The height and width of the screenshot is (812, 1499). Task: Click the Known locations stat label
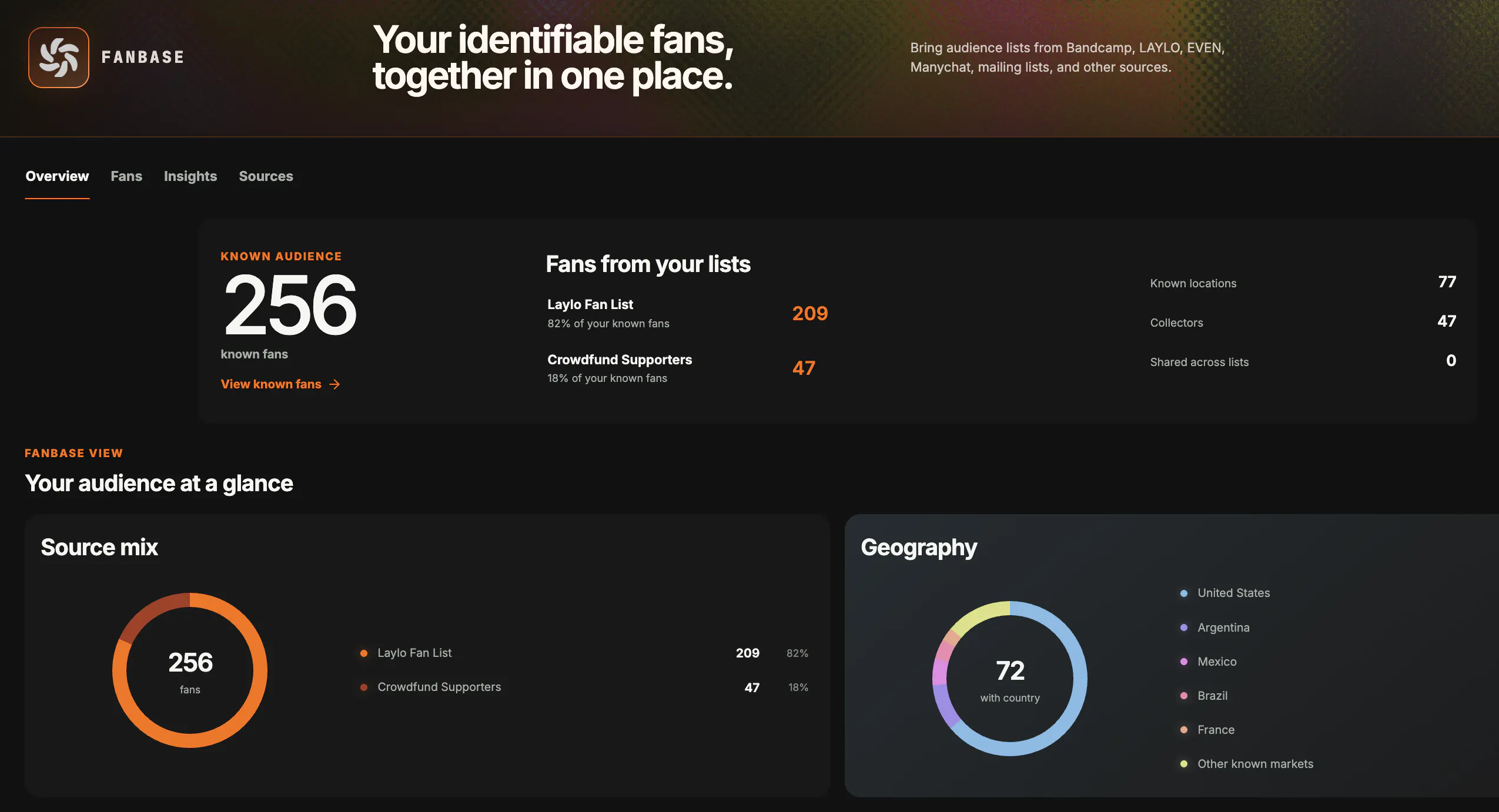pyautogui.click(x=1193, y=283)
